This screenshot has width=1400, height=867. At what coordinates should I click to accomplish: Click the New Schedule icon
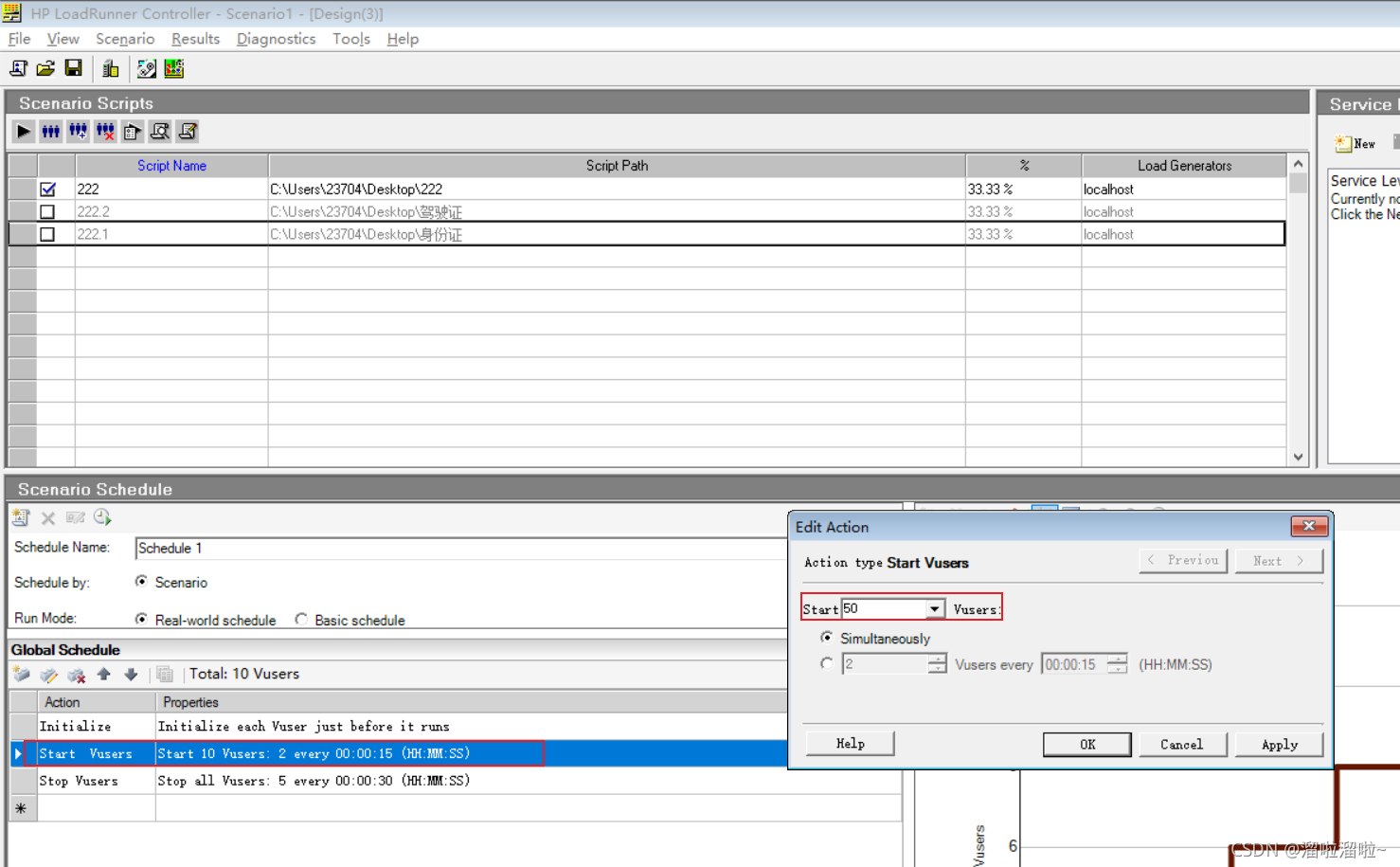21,517
